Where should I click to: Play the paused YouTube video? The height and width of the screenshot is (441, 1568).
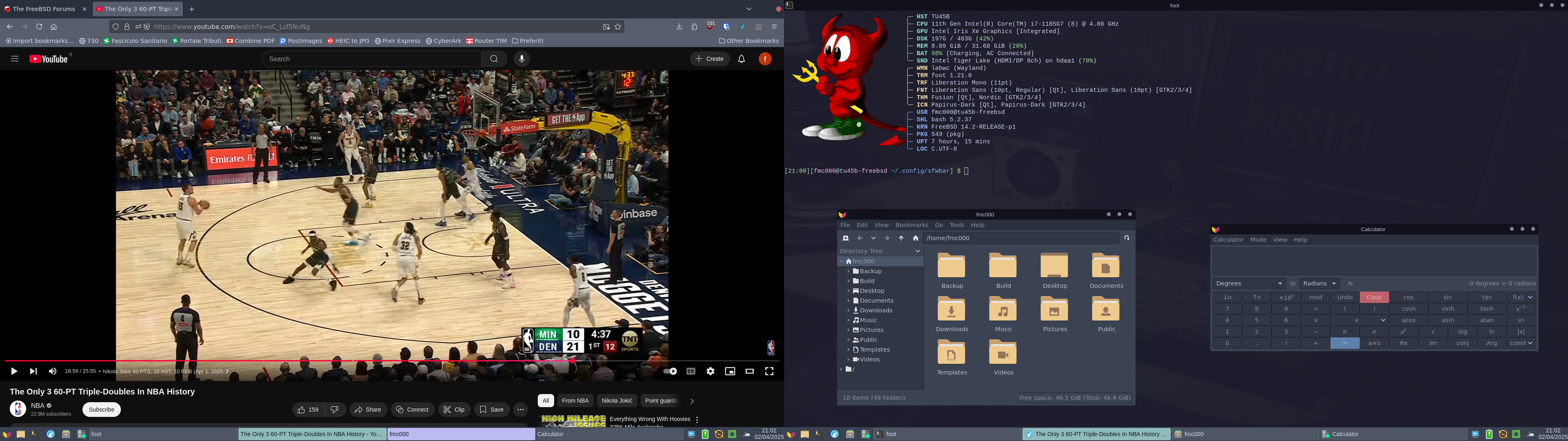[13, 372]
